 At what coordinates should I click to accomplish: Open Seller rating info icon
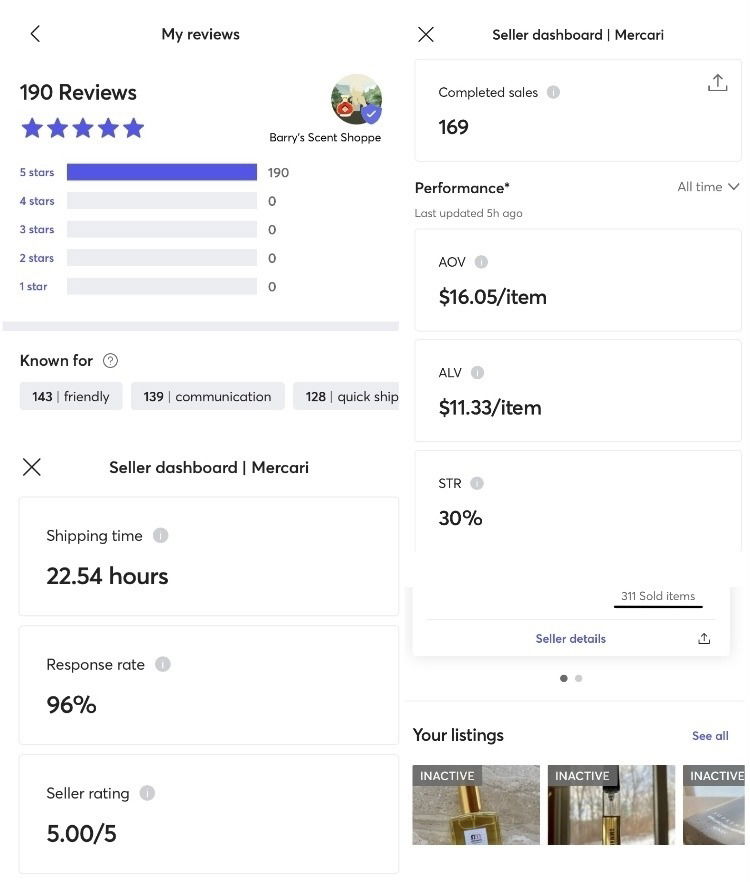point(147,793)
